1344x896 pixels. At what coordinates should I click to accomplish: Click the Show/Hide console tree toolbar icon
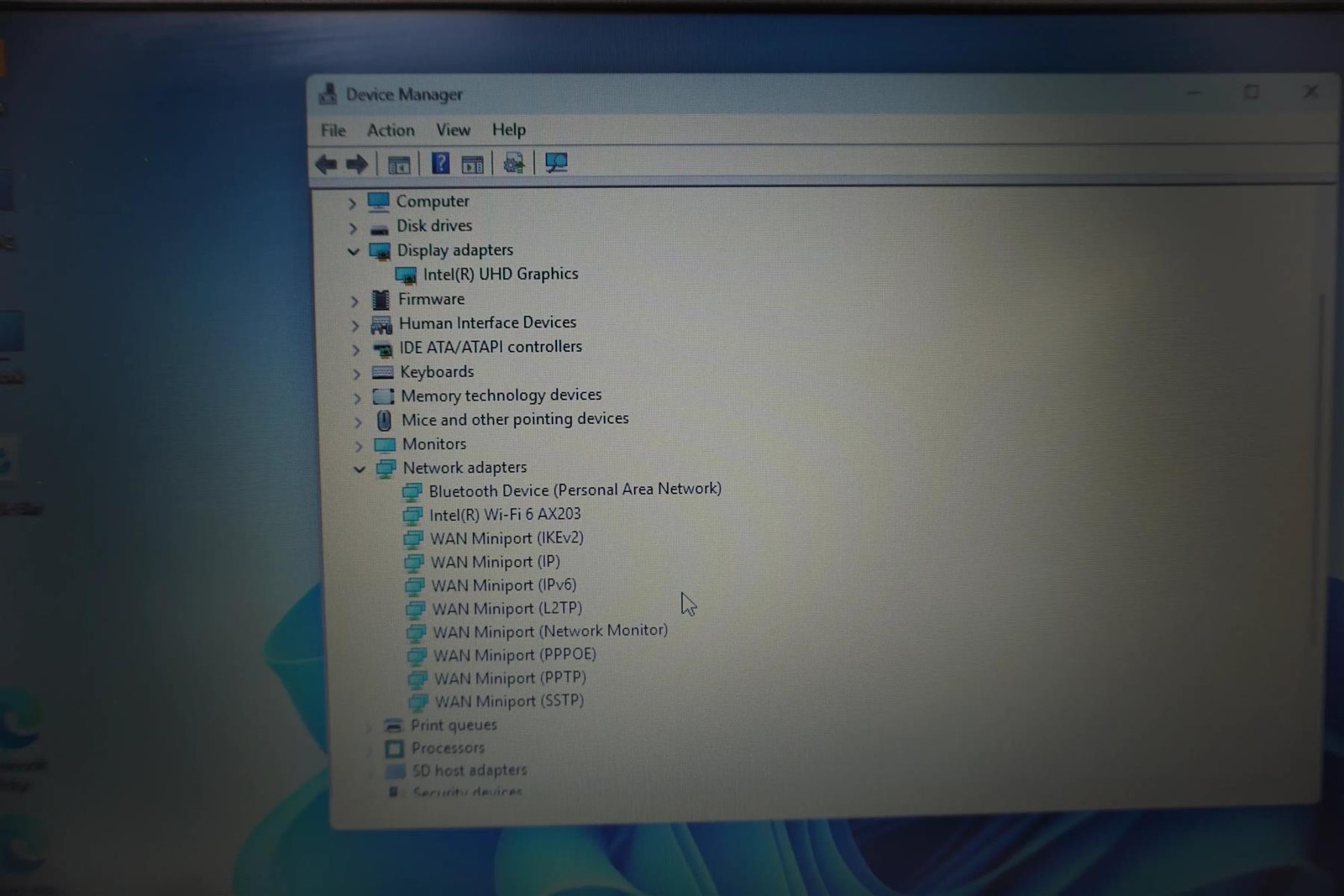point(399,164)
